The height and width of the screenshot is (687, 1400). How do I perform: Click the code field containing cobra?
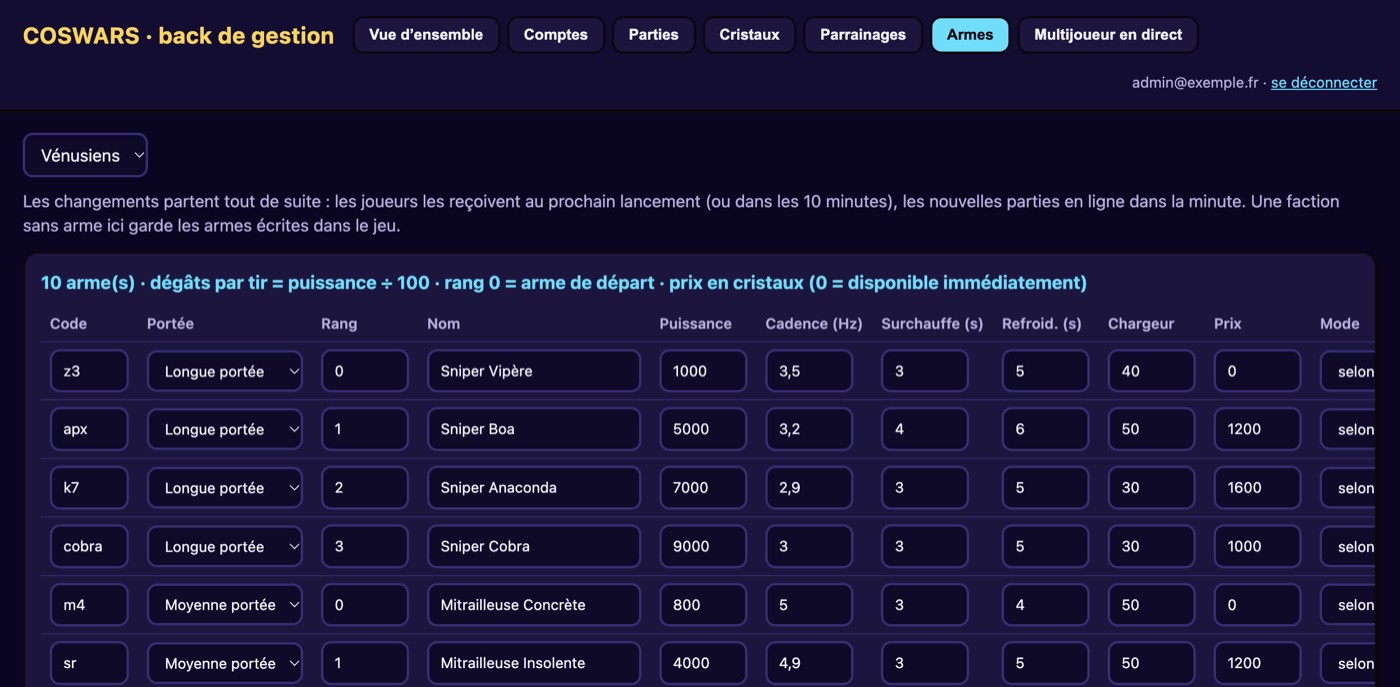[x=89, y=546]
